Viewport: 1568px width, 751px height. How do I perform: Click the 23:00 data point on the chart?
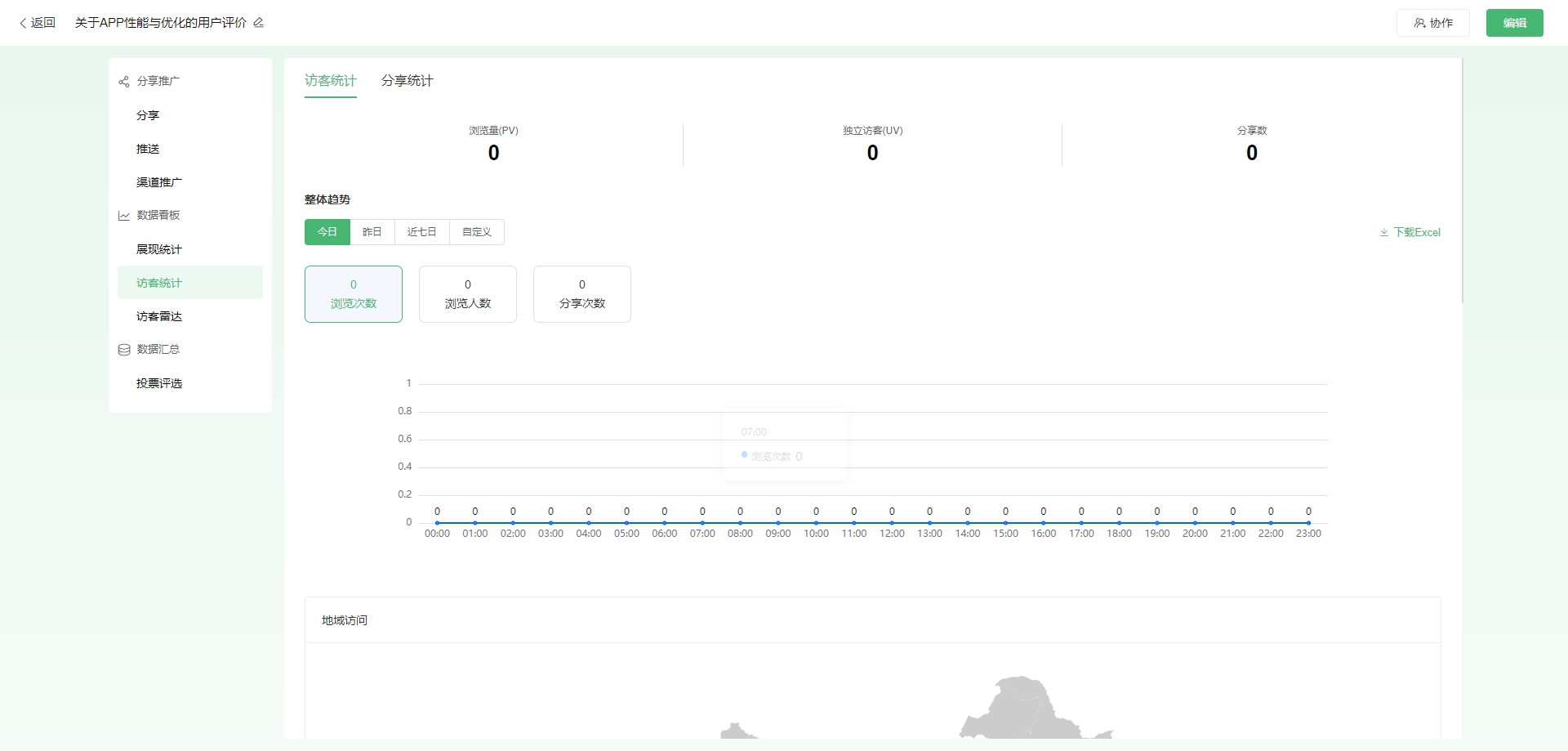(1308, 523)
